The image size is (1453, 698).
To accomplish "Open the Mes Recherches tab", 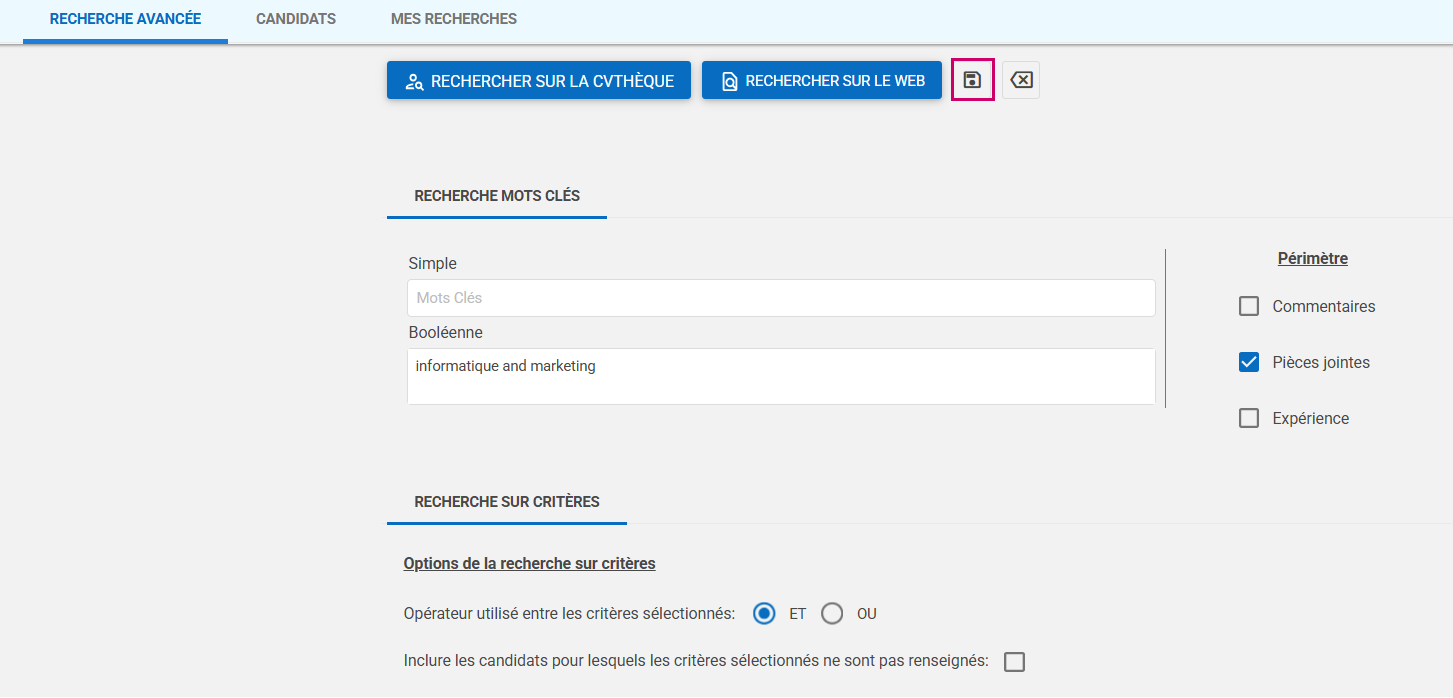I will (x=454, y=19).
